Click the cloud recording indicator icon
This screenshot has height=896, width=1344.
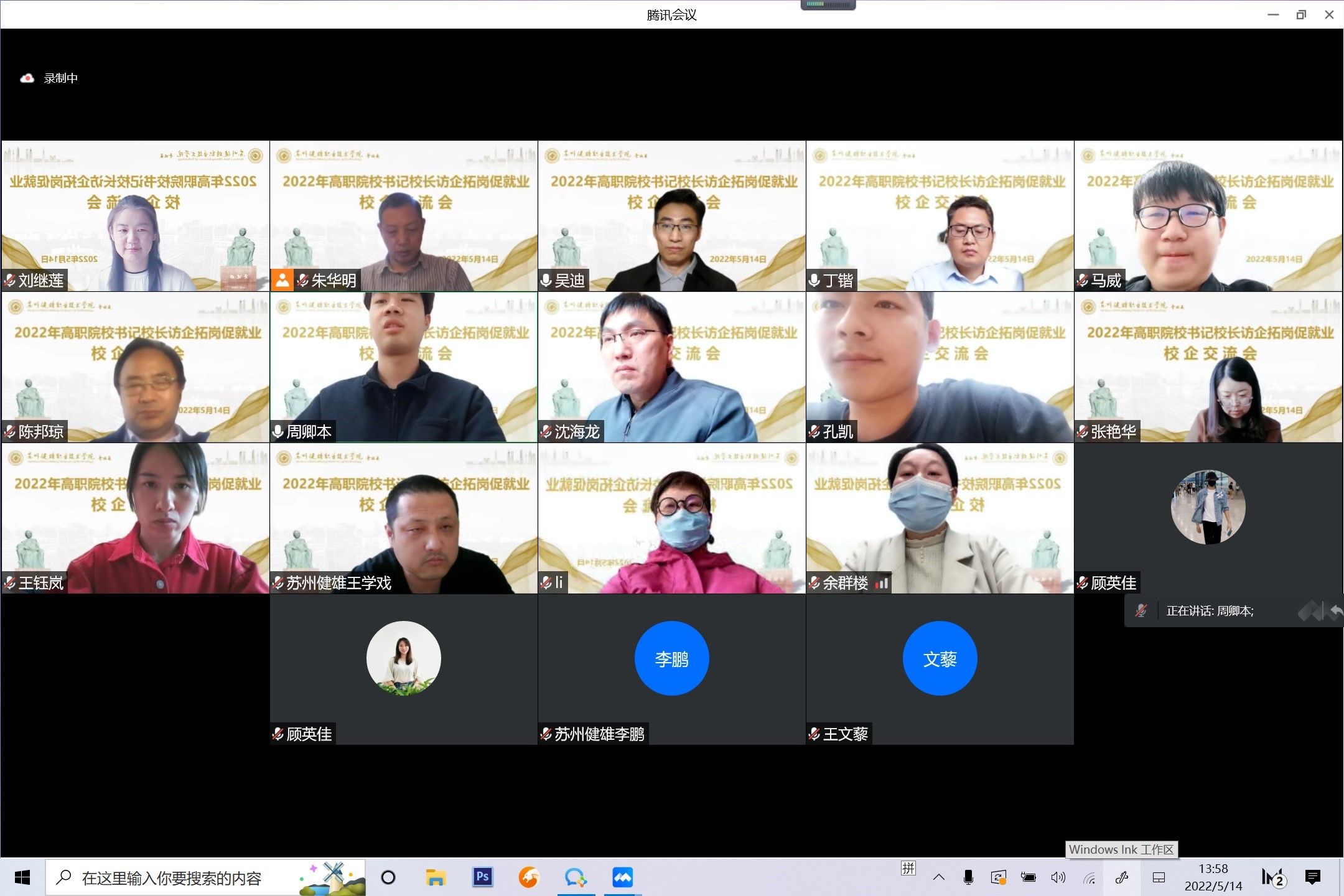27,78
